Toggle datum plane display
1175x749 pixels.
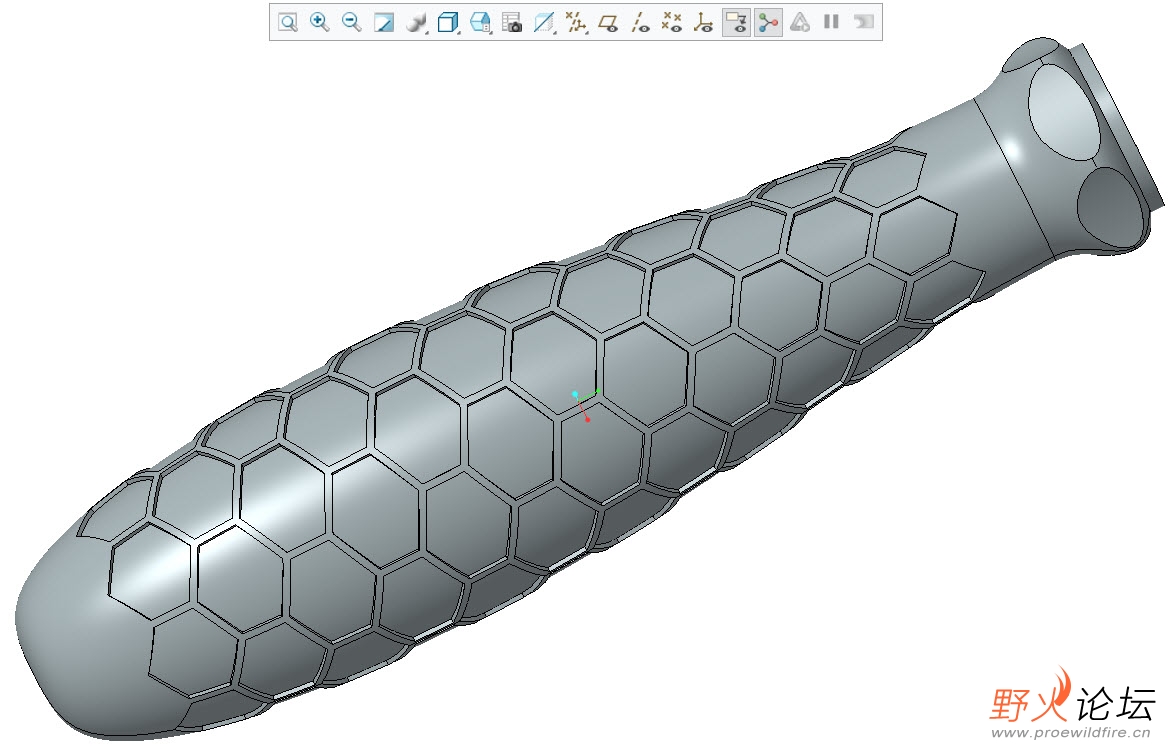[608, 22]
